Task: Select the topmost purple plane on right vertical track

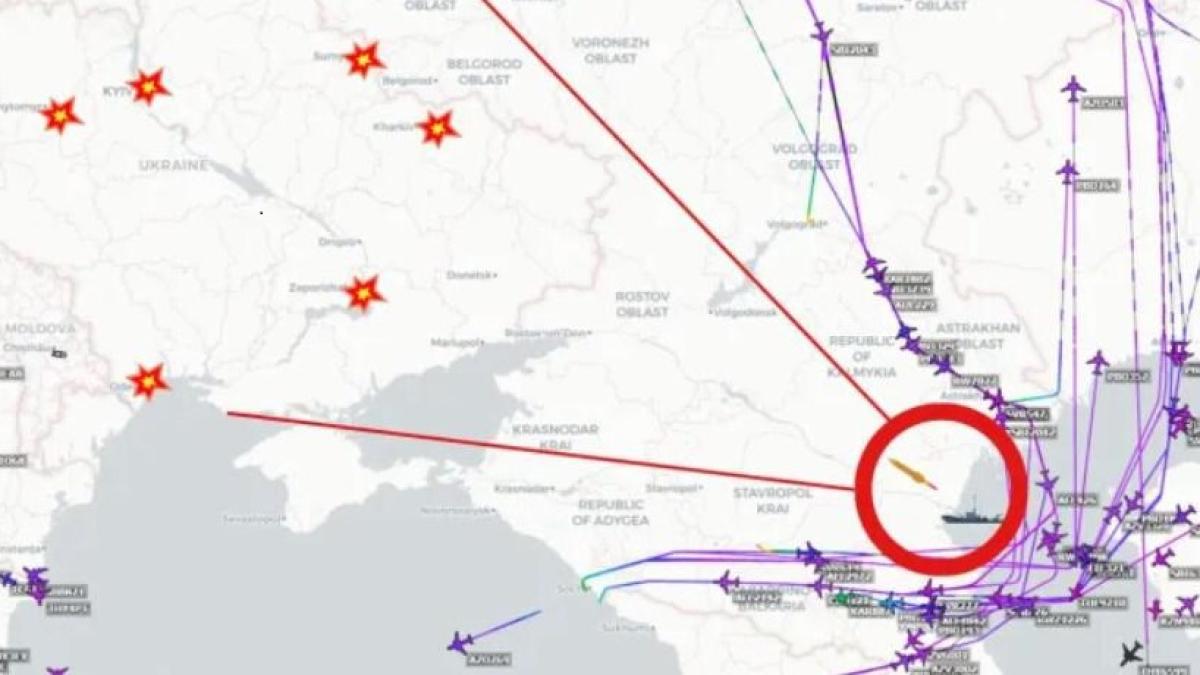Action: coord(1073,88)
